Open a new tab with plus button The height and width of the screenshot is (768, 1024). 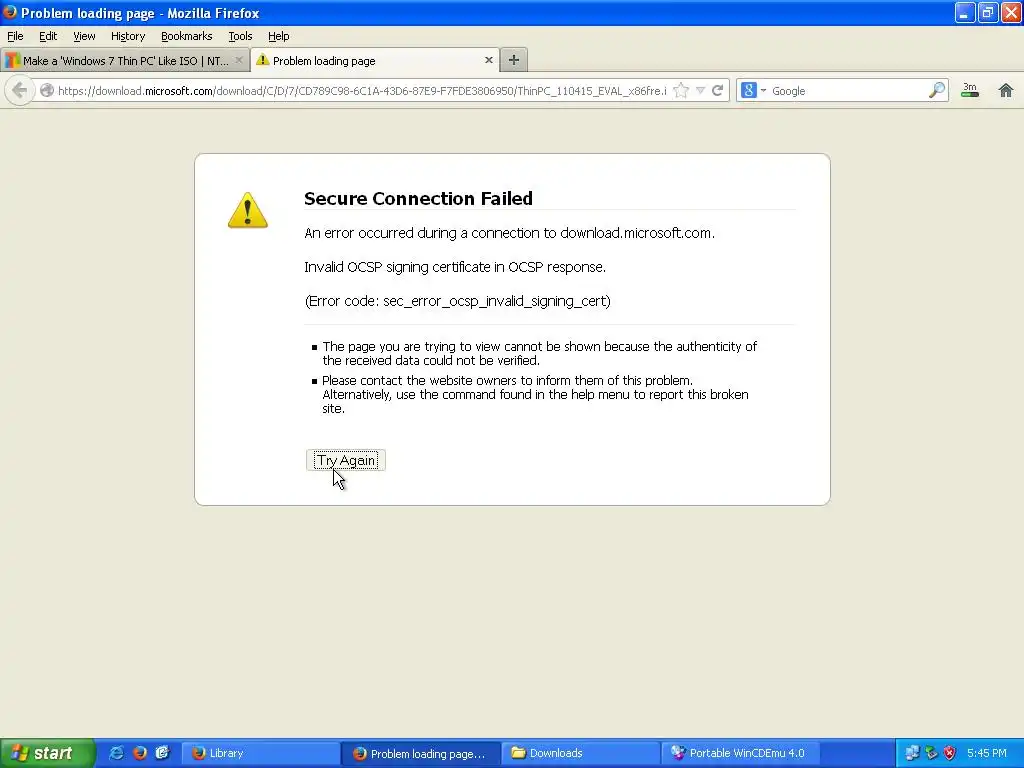tap(514, 60)
